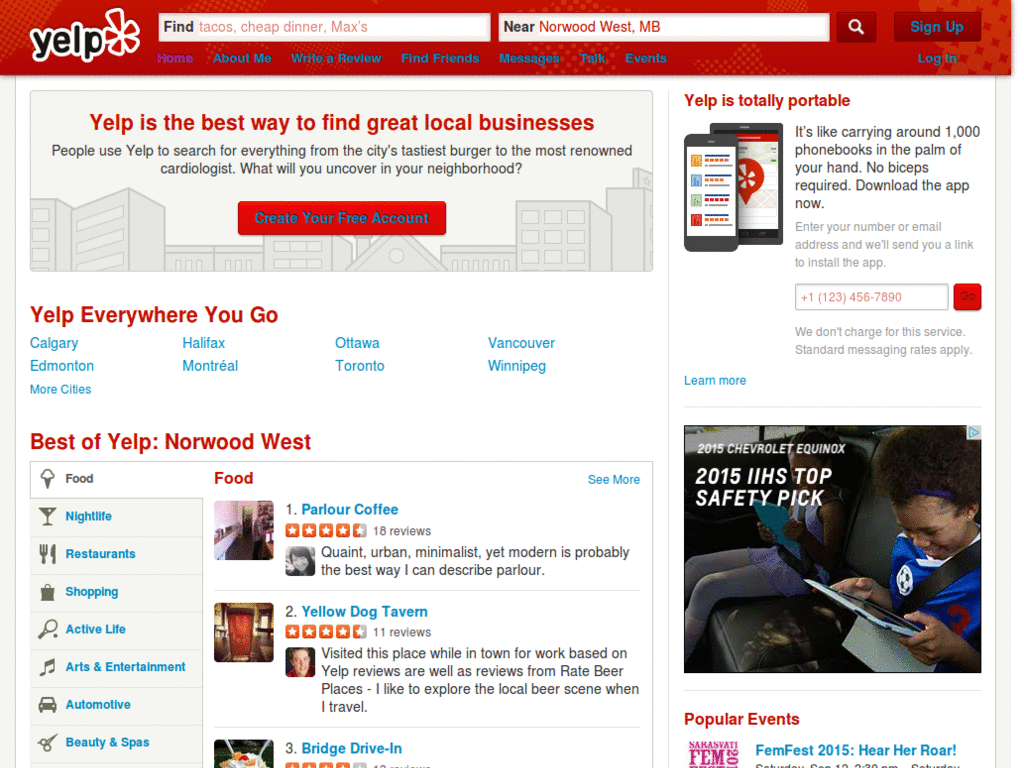Image resolution: width=1024 pixels, height=768 pixels.
Task: Open the Toronto city link
Action: (x=360, y=366)
